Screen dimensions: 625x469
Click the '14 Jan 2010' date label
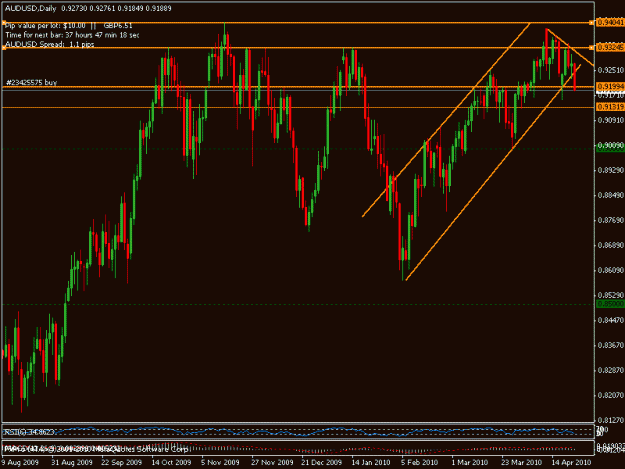[x=371, y=463]
